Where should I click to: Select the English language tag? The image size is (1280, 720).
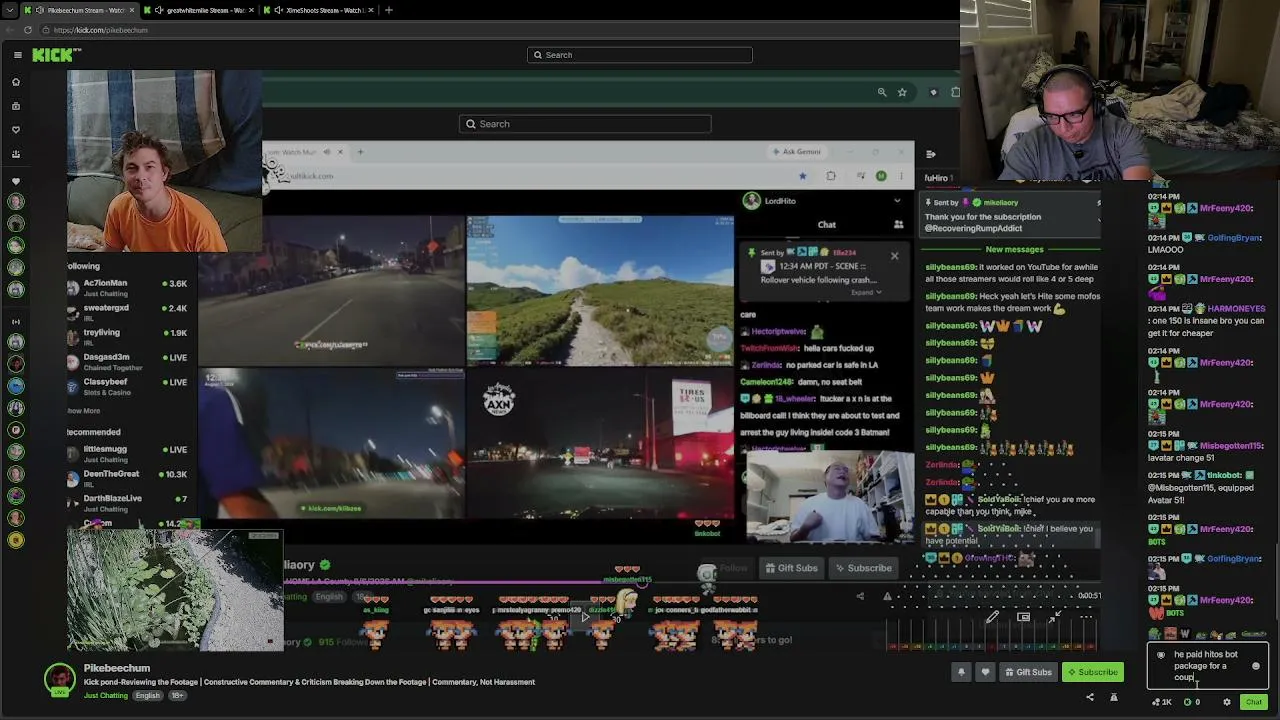click(147, 695)
